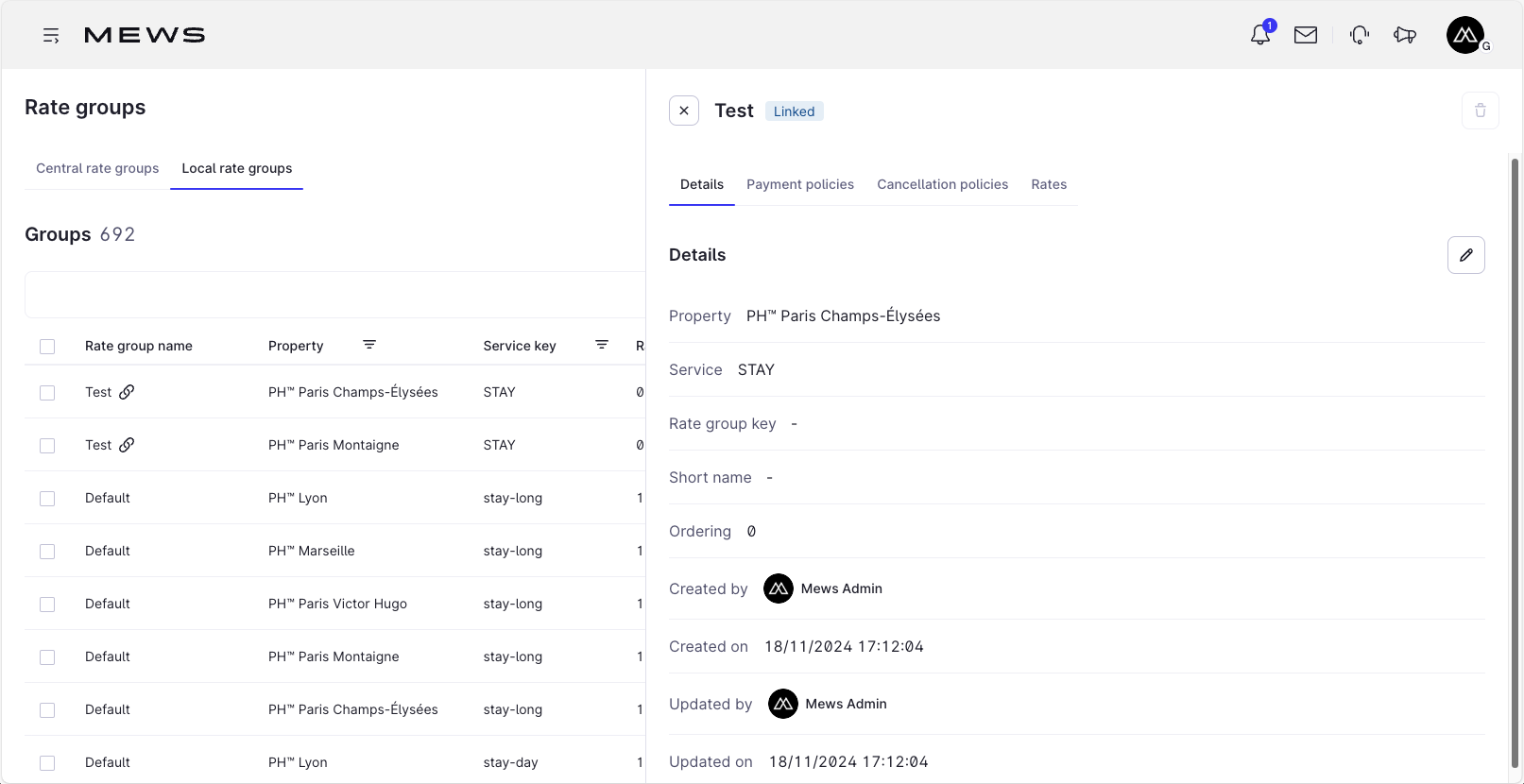The height and width of the screenshot is (784, 1524).
Task: Click the Property column header
Action: 296,346
